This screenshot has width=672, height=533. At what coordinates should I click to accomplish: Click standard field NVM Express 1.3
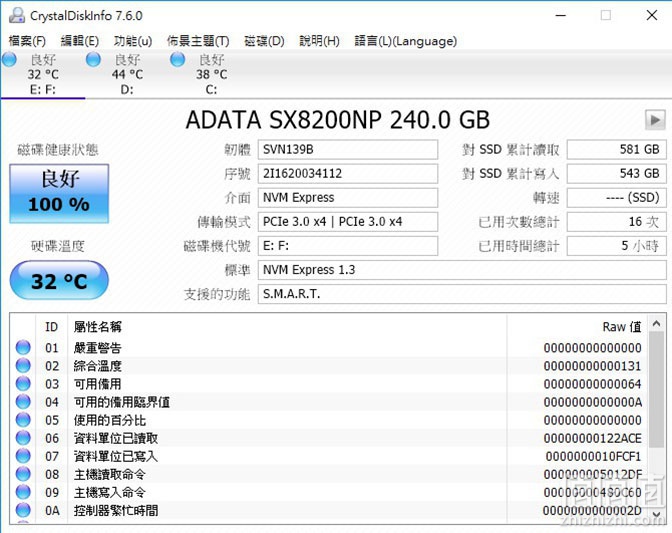click(x=462, y=270)
